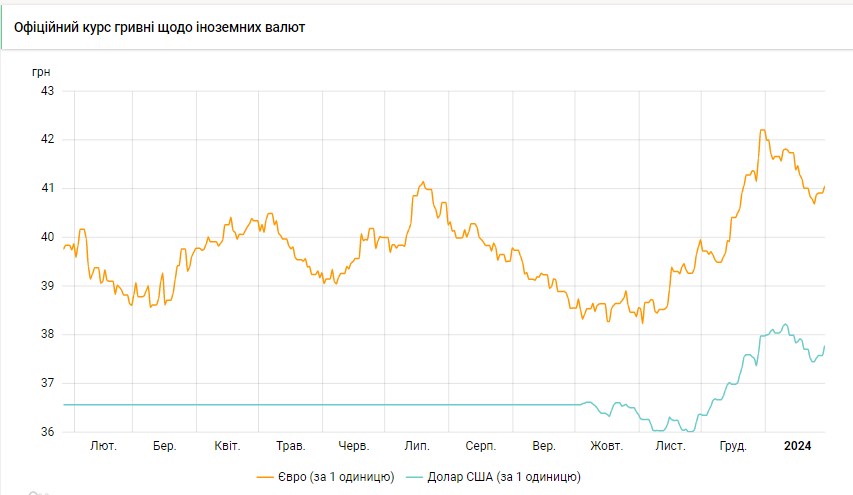
Task: Select the Лип. label on the x-axis
Action: tap(417, 446)
